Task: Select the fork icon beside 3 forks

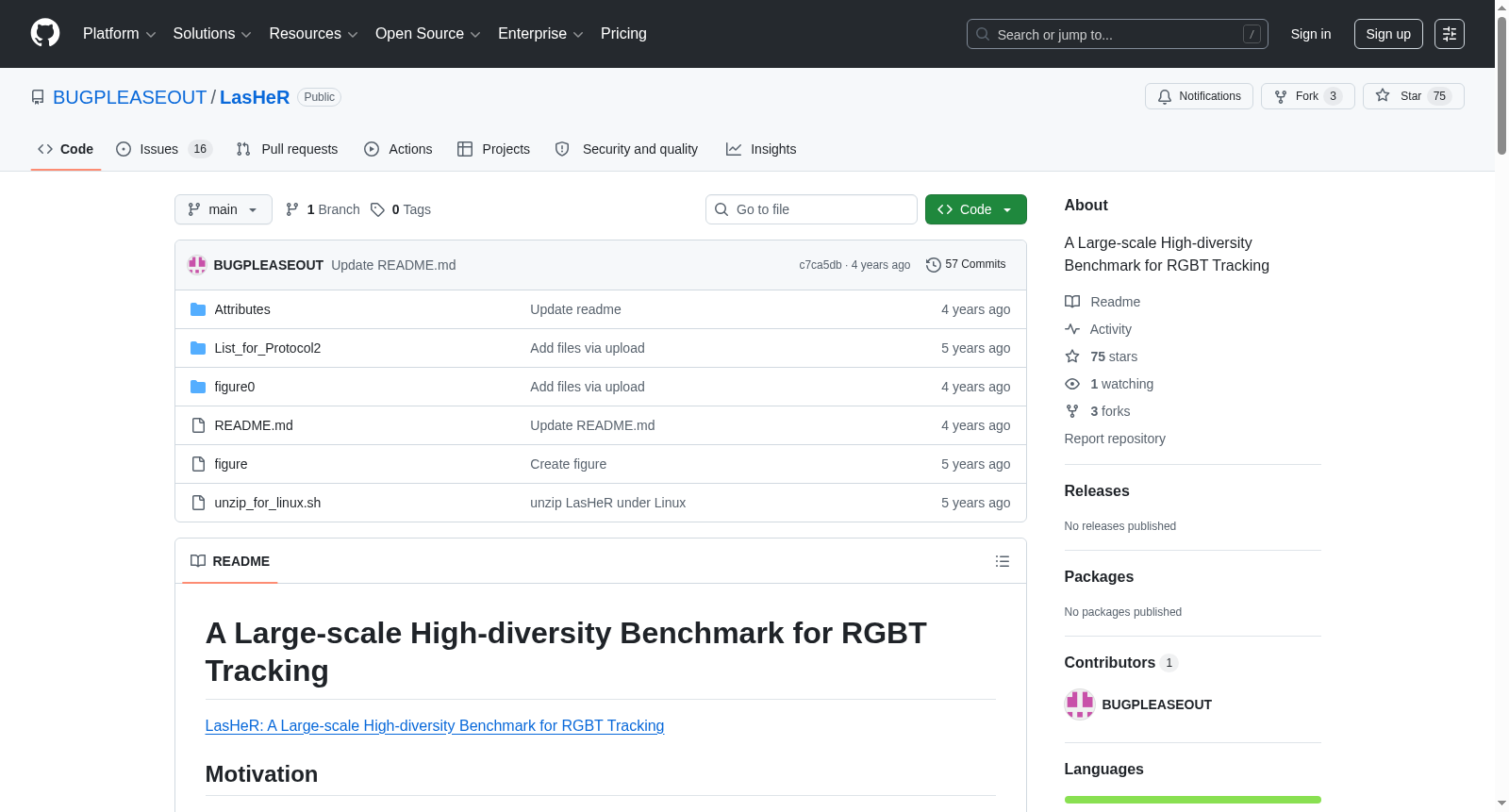Action: click(x=1072, y=411)
